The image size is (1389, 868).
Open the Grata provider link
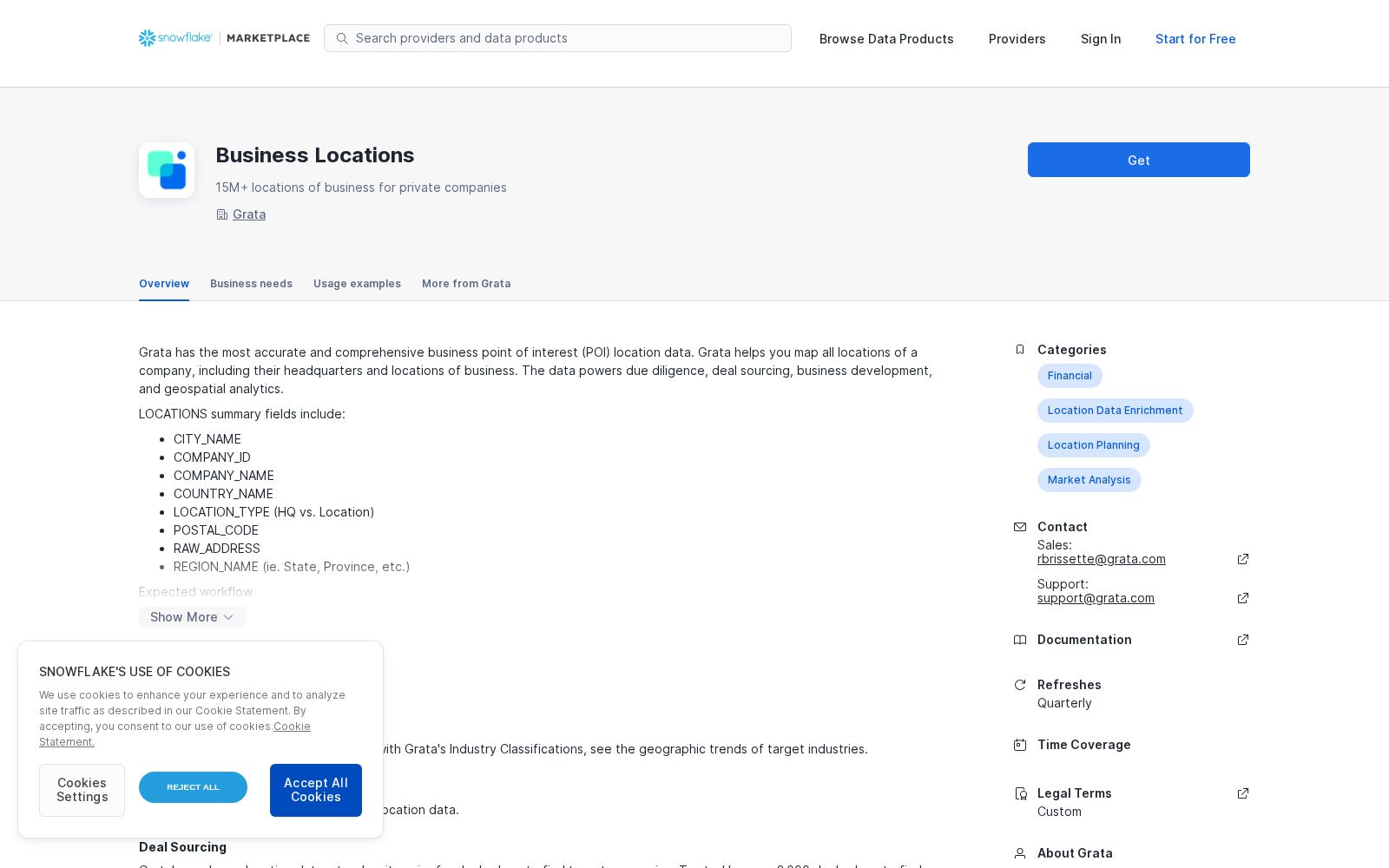[249, 214]
